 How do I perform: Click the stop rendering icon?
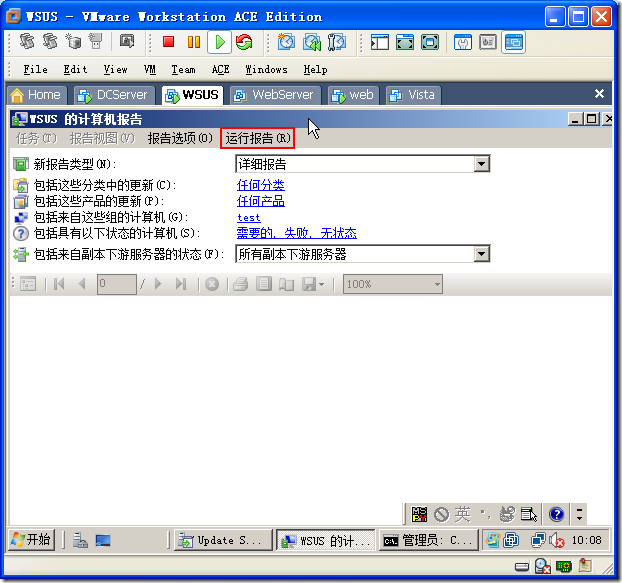(x=212, y=284)
